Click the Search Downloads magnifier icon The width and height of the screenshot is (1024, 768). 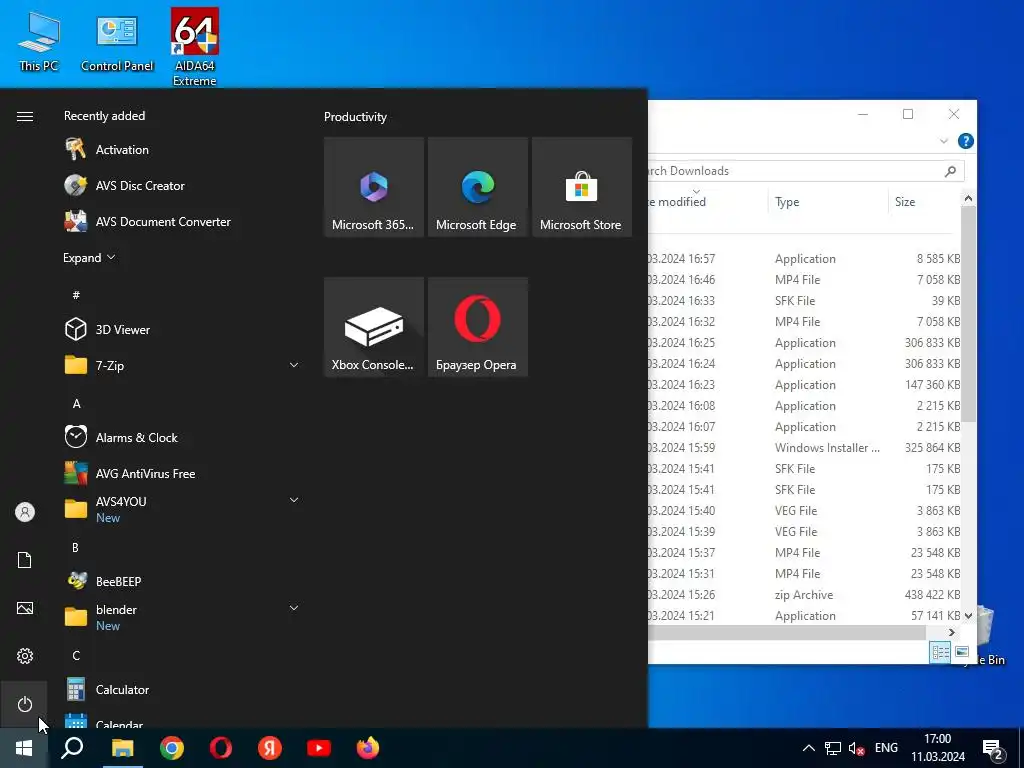950,171
